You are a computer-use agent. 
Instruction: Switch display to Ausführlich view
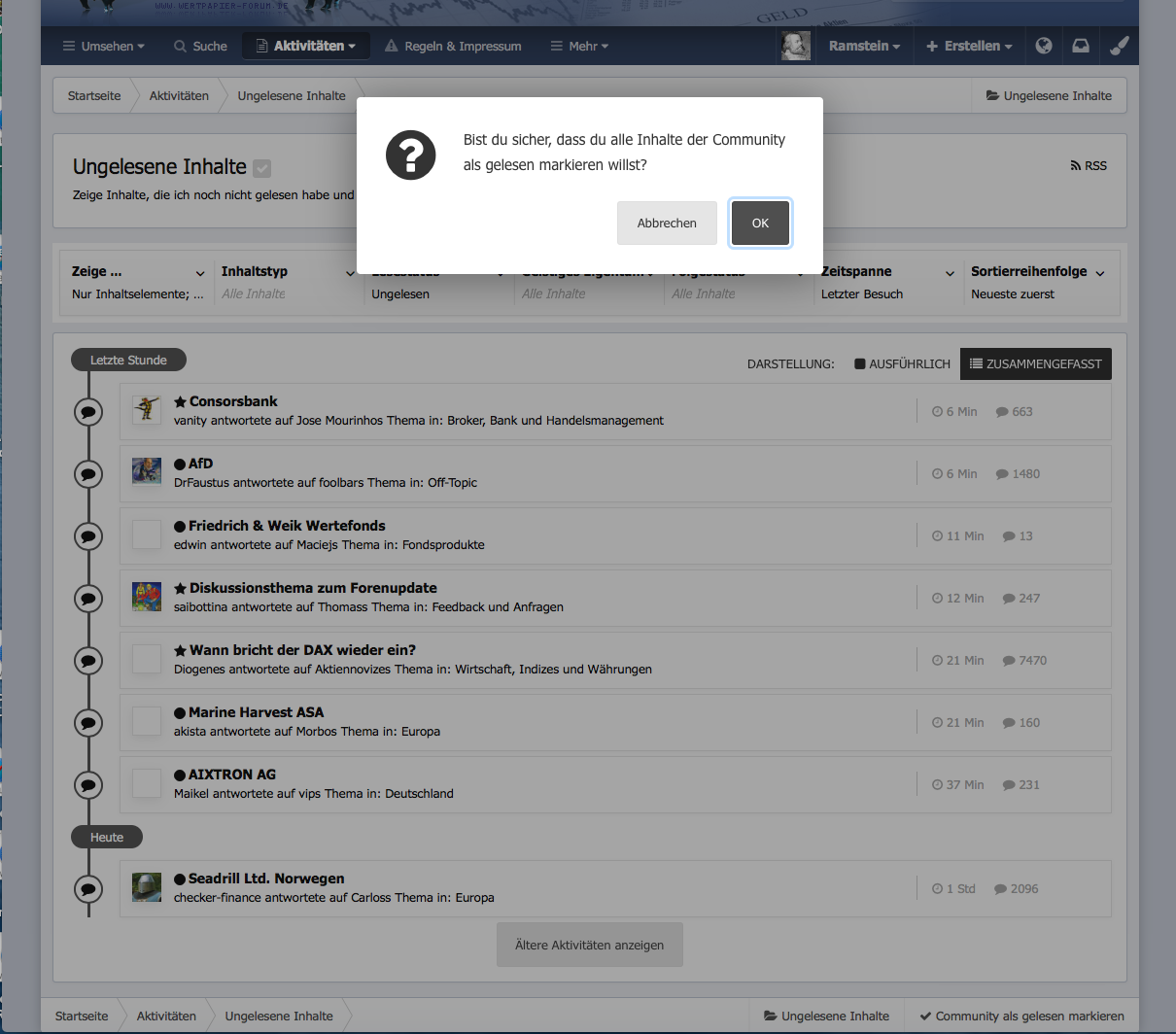click(902, 363)
